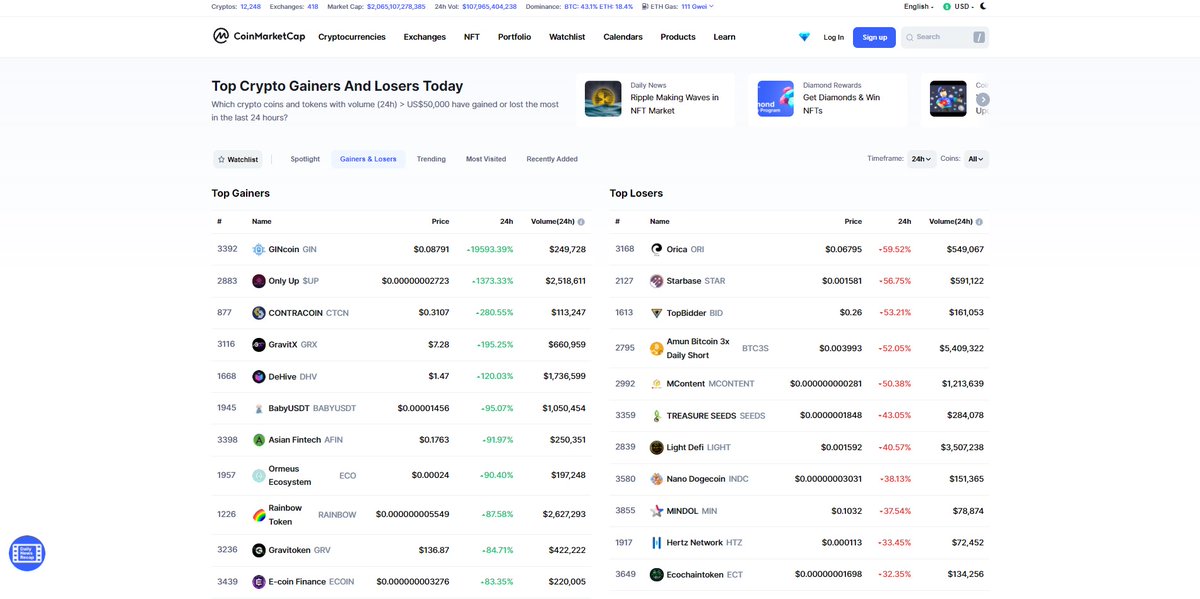Viewport: 1200px width, 599px height.
Task: Click the DeHive coin icon
Action: tap(259, 377)
